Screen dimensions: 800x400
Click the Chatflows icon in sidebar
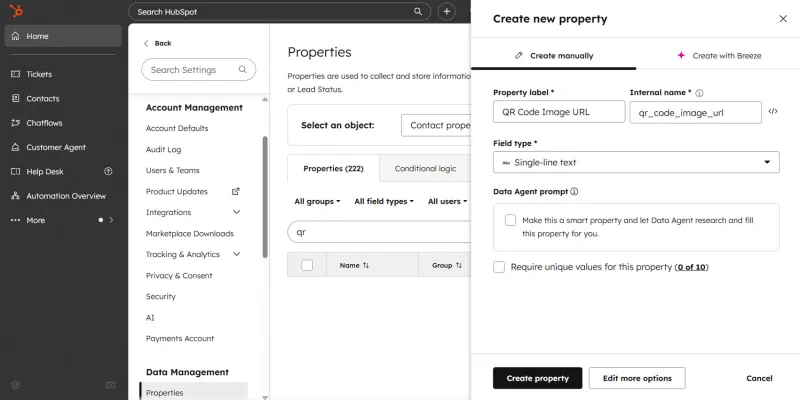(15, 123)
